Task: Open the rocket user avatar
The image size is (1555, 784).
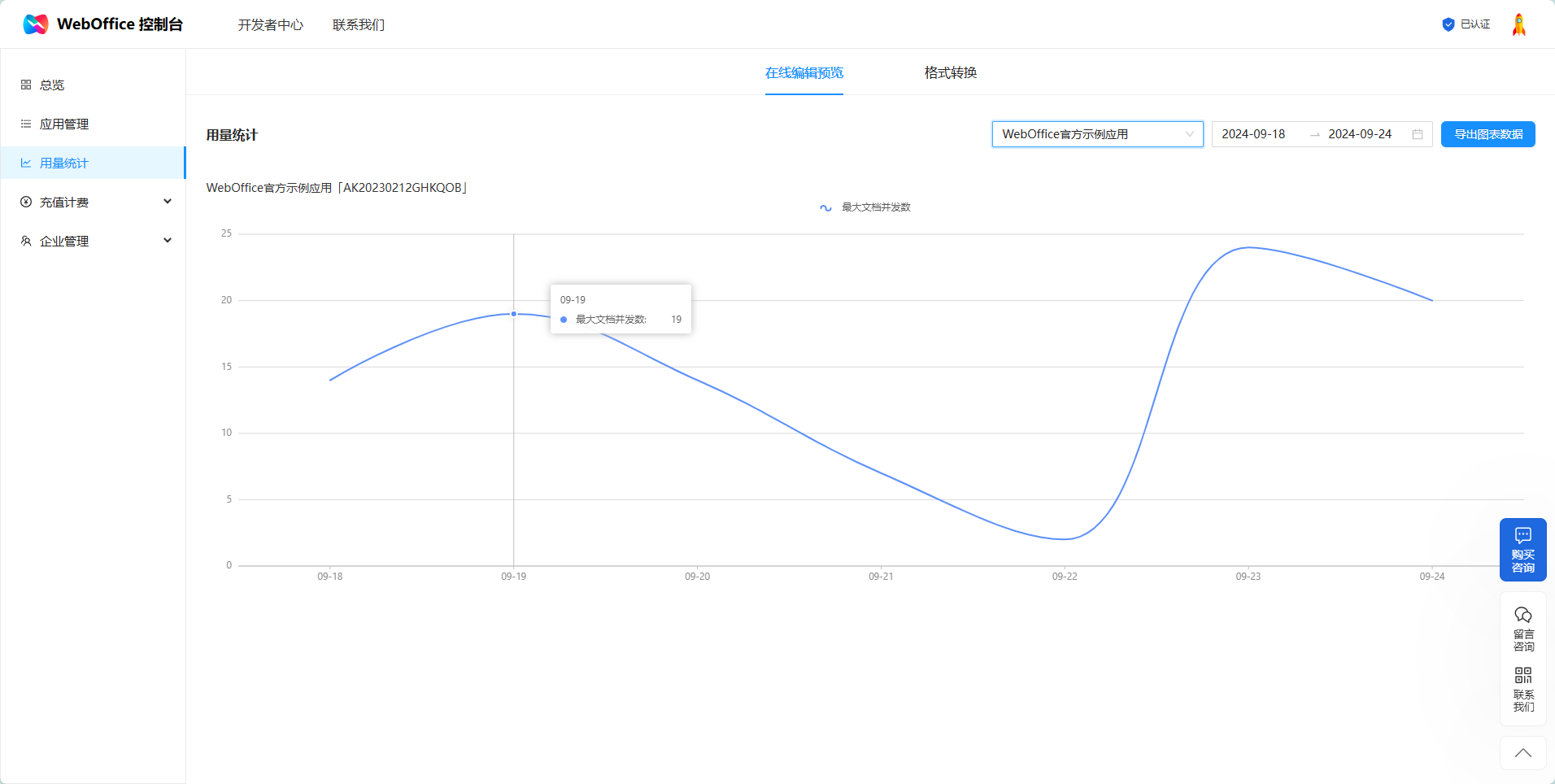Action: click(x=1518, y=24)
